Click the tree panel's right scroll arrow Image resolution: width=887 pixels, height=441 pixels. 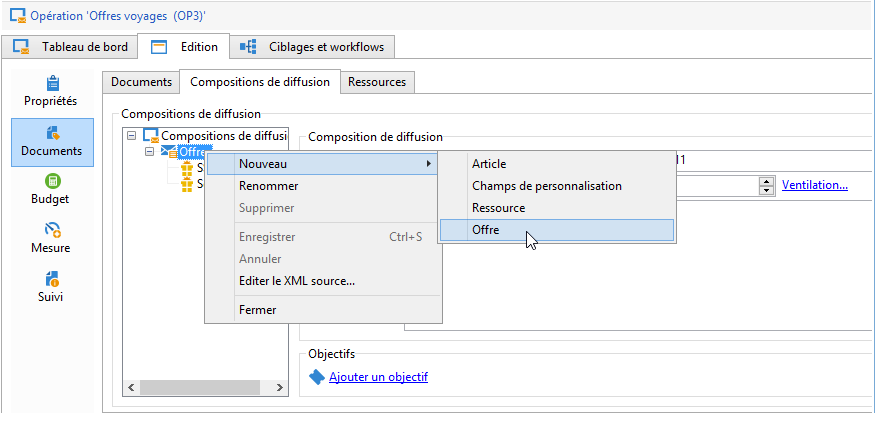(x=280, y=387)
